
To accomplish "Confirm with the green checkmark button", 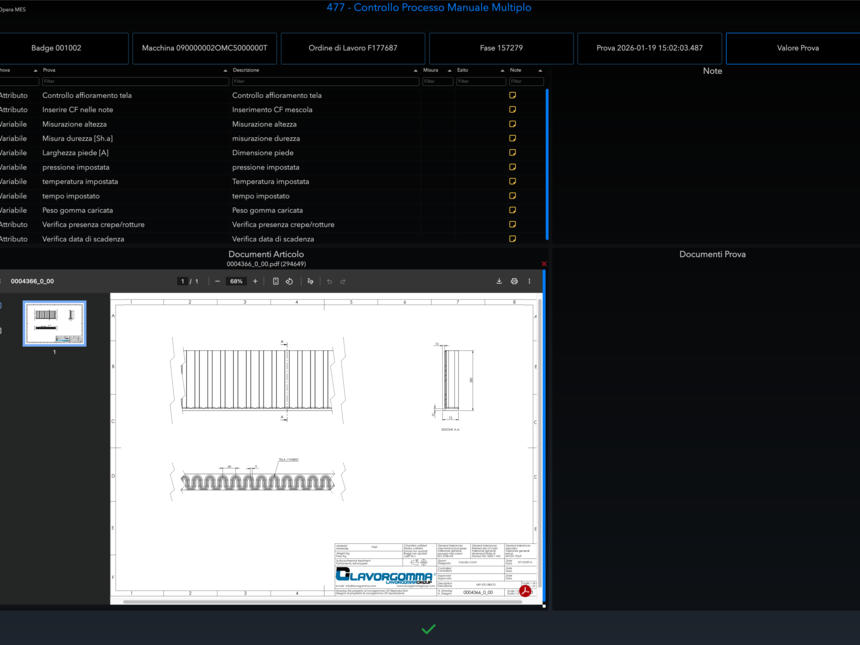I will (428, 629).
